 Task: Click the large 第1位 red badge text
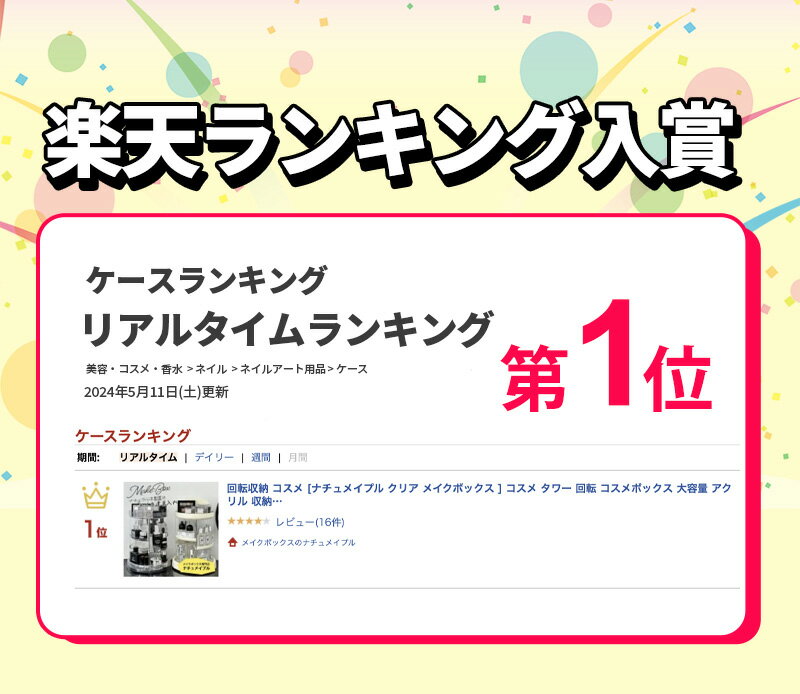606,357
